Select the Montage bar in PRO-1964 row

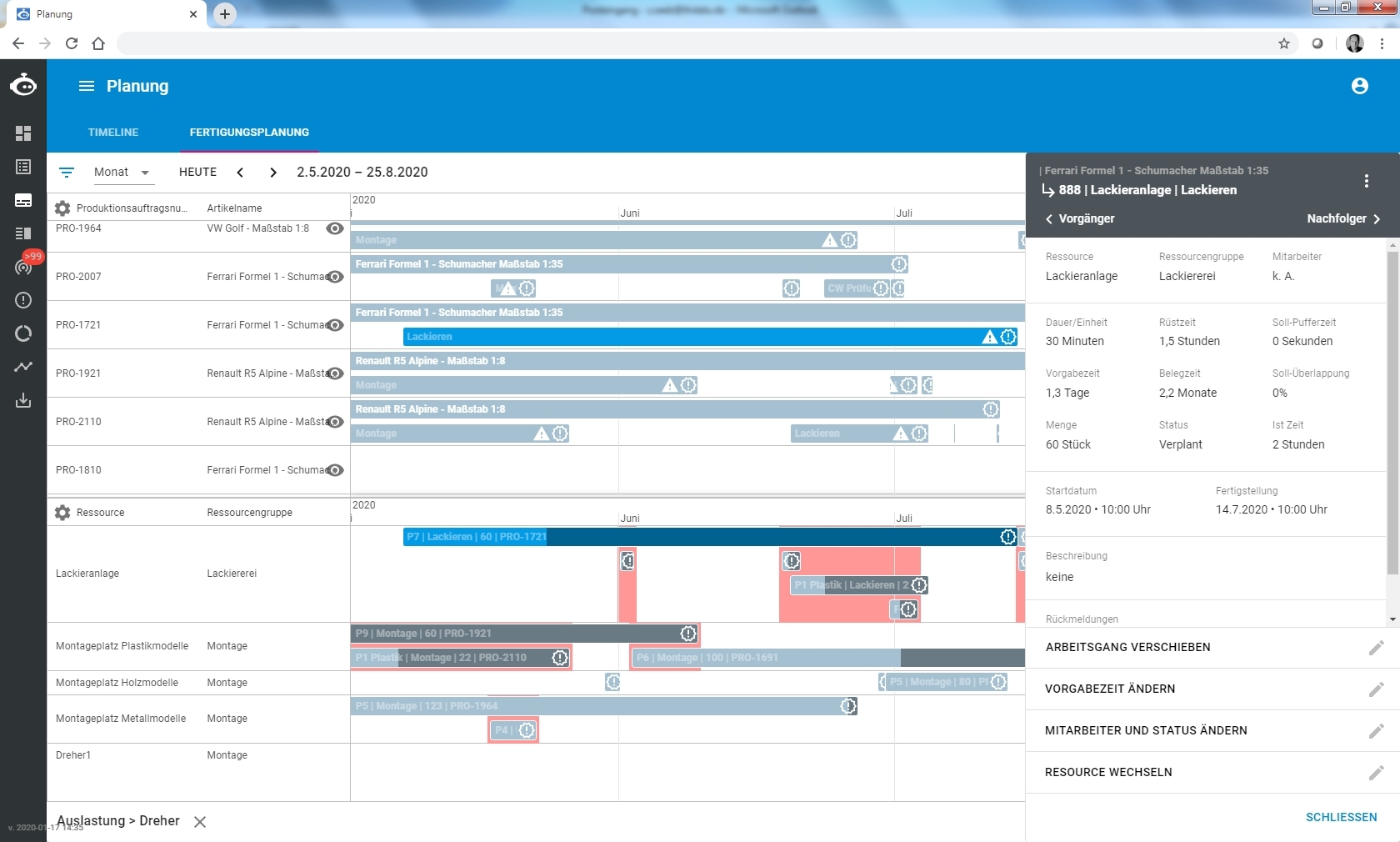[x=604, y=240]
